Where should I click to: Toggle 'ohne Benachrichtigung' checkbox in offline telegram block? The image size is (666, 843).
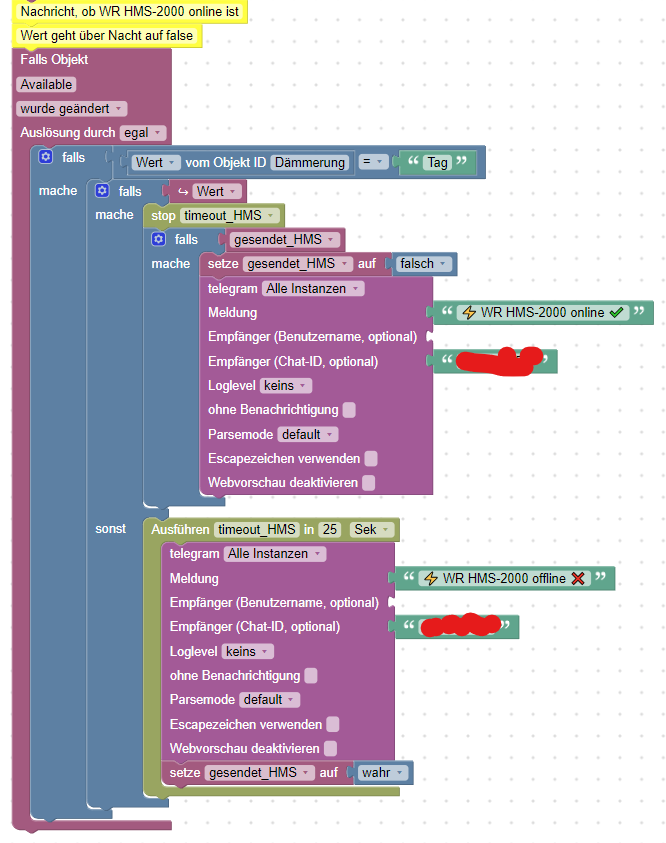point(311,675)
